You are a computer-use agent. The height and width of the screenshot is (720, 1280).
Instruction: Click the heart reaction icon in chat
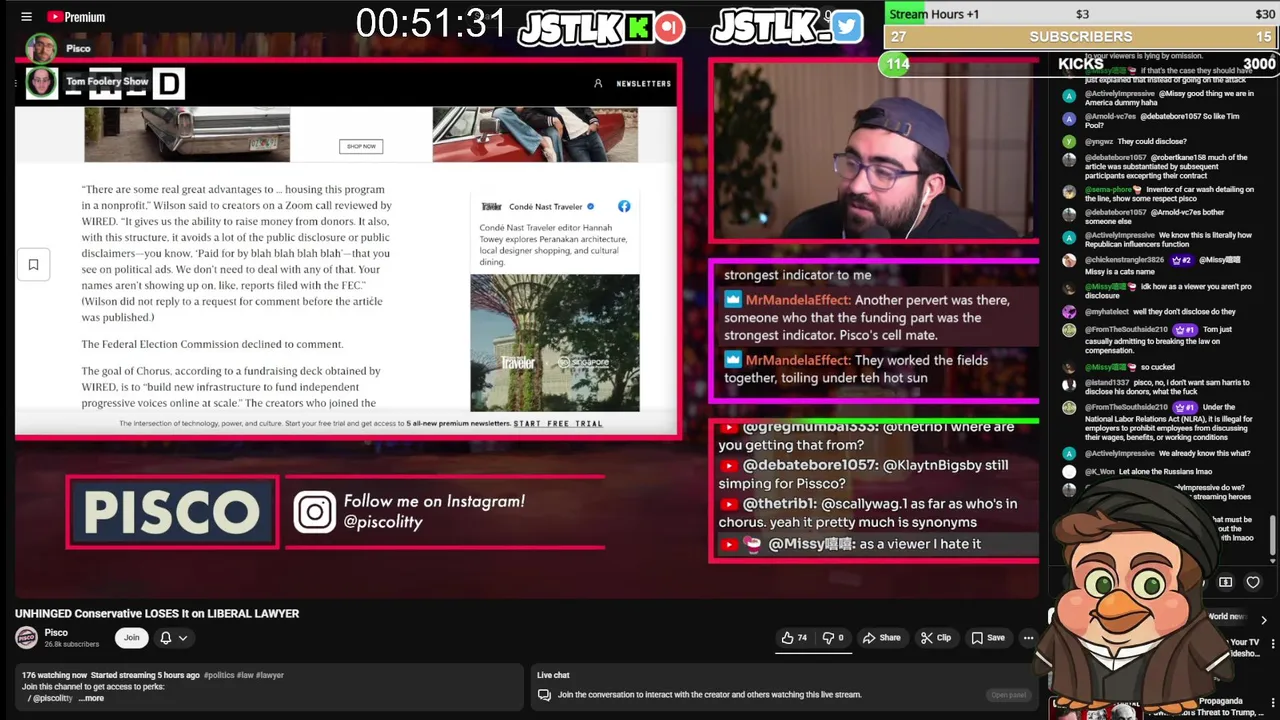tap(1252, 582)
